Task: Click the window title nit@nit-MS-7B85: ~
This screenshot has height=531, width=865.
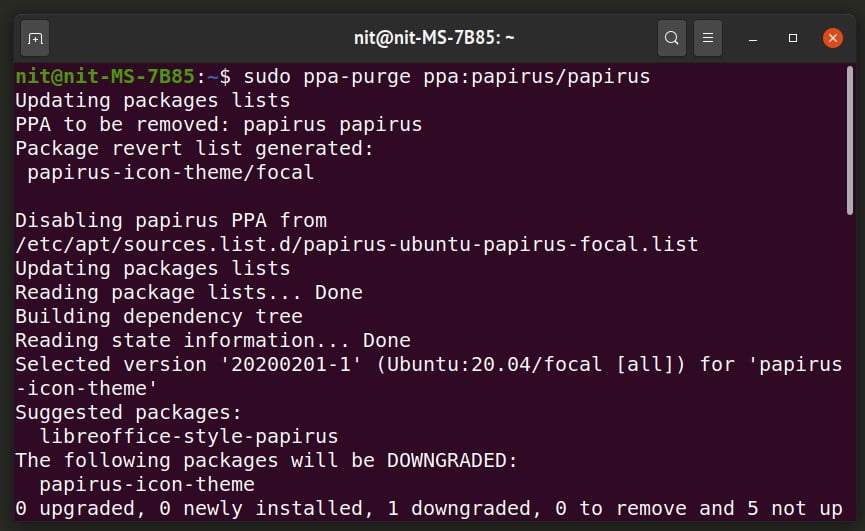Action: tap(434, 38)
